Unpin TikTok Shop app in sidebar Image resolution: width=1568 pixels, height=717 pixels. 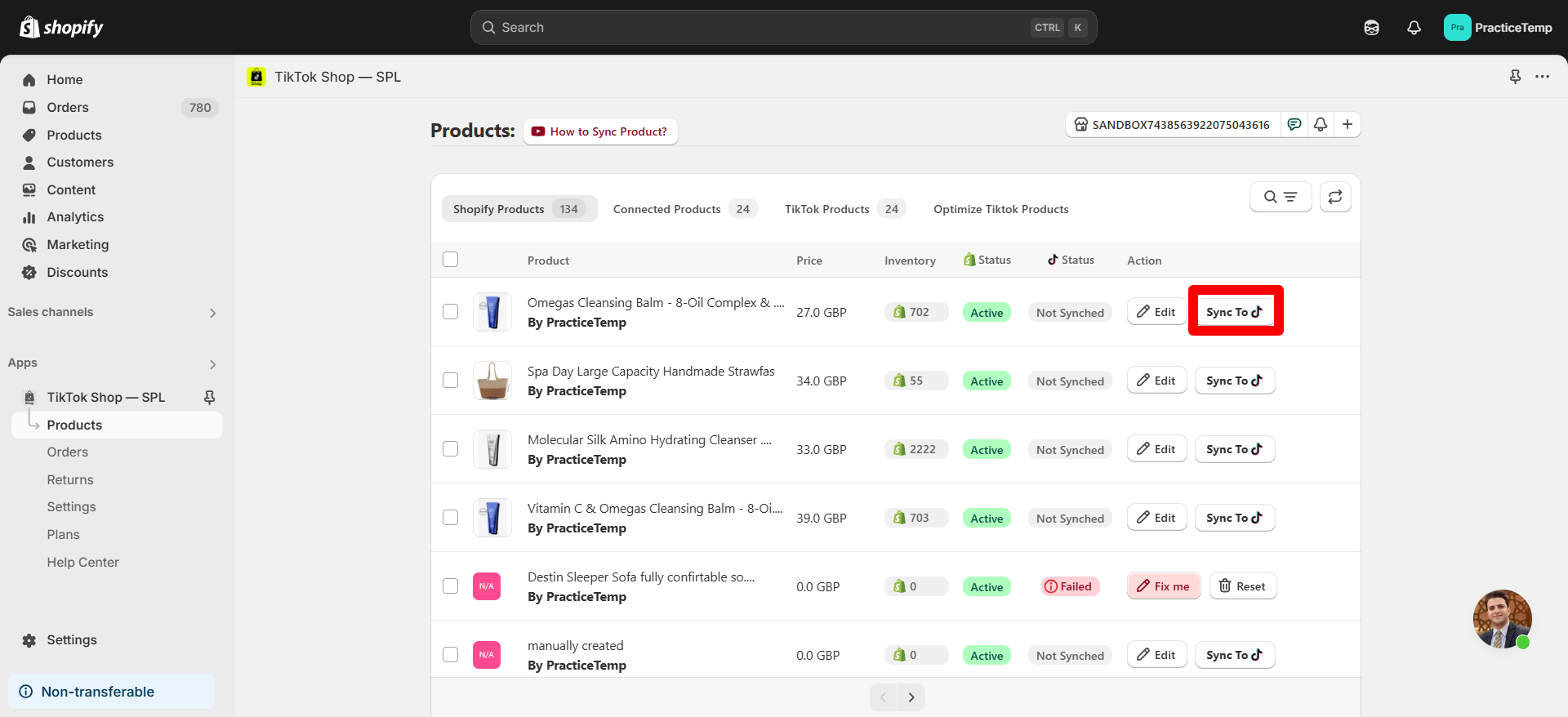[x=209, y=397]
